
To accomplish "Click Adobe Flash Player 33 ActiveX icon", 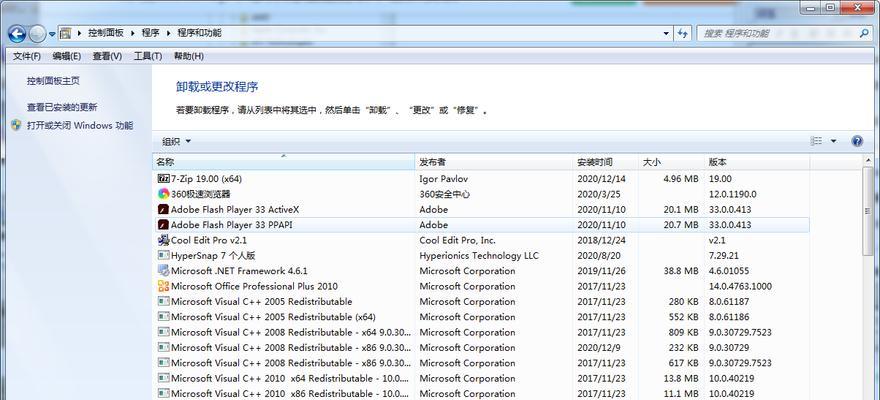I will [x=163, y=210].
